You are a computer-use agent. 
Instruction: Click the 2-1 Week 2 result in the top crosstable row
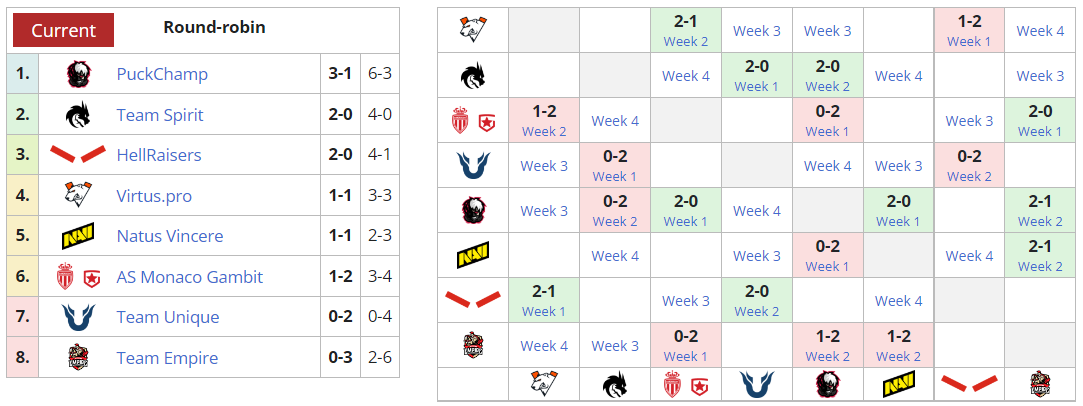[685, 30]
